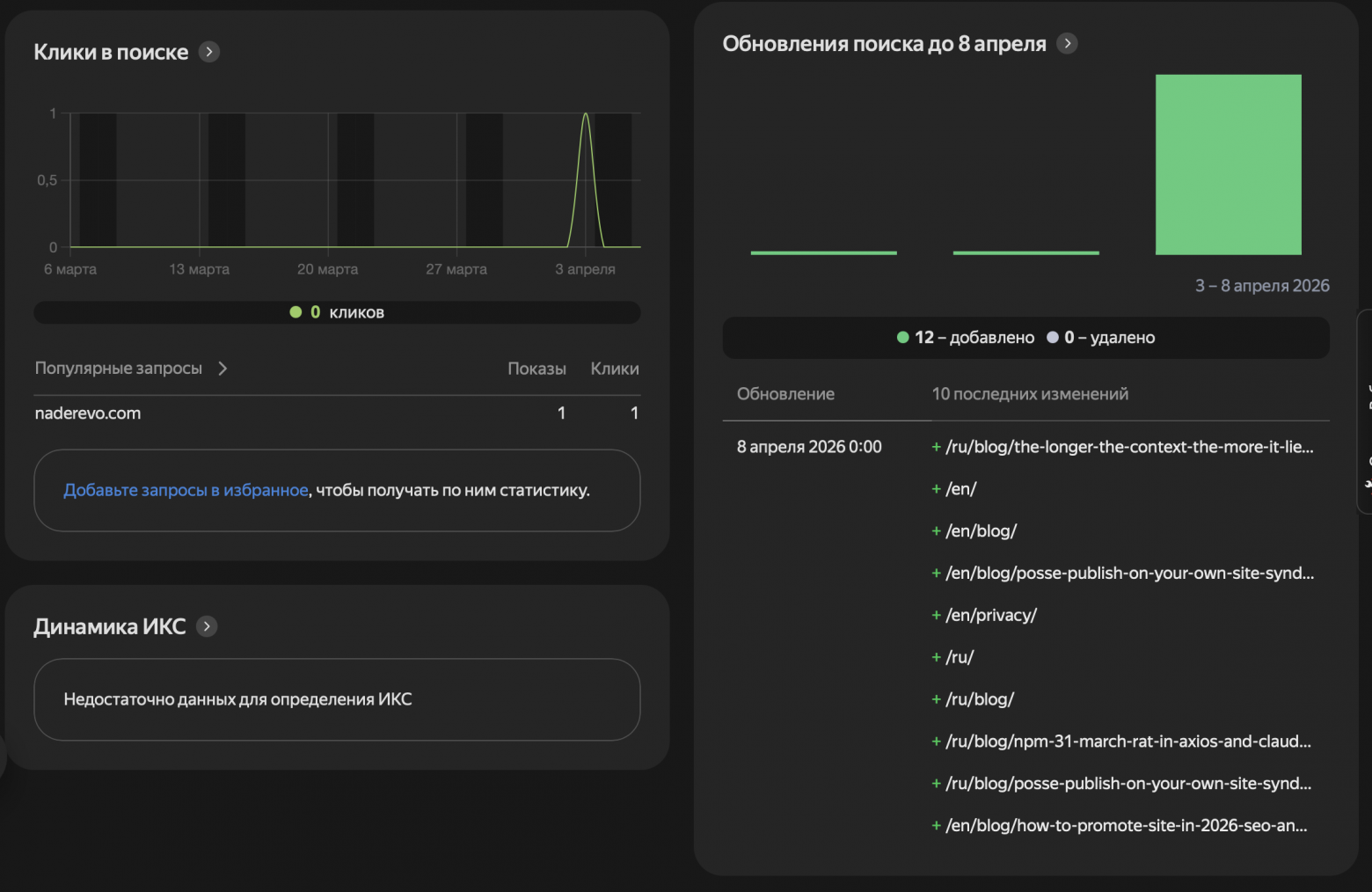This screenshot has height=892, width=1372.
Task: Open the Динамика ИКС arrow icon
Action: [207, 626]
